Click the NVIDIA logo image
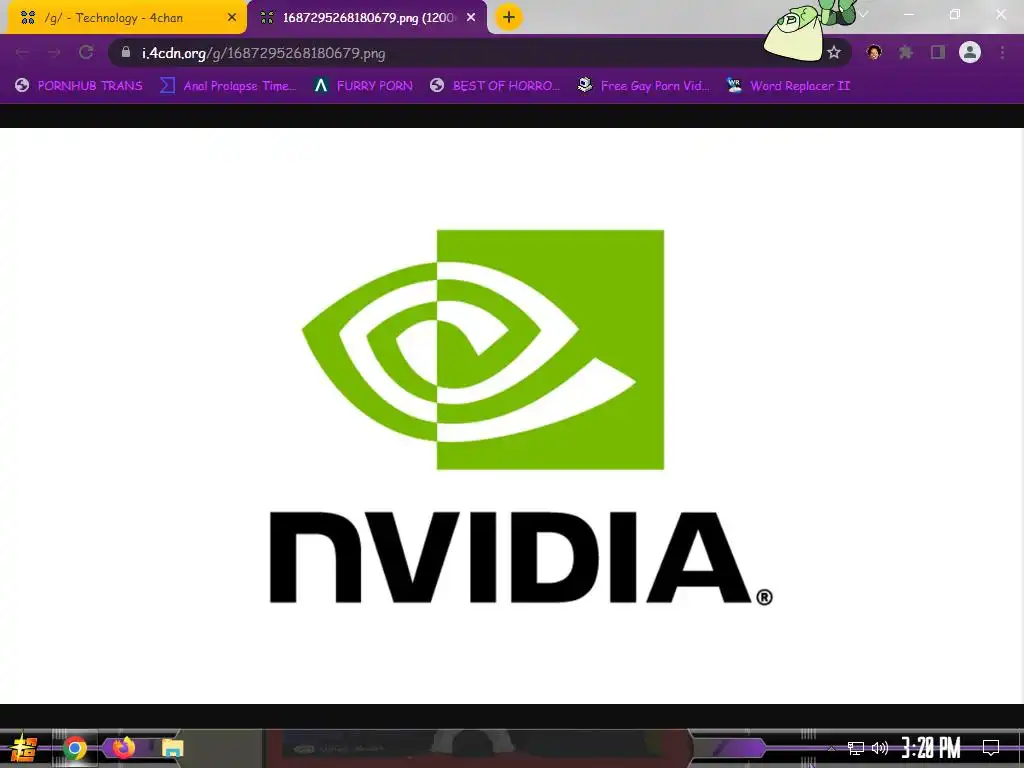1024x768 pixels. [512, 416]
